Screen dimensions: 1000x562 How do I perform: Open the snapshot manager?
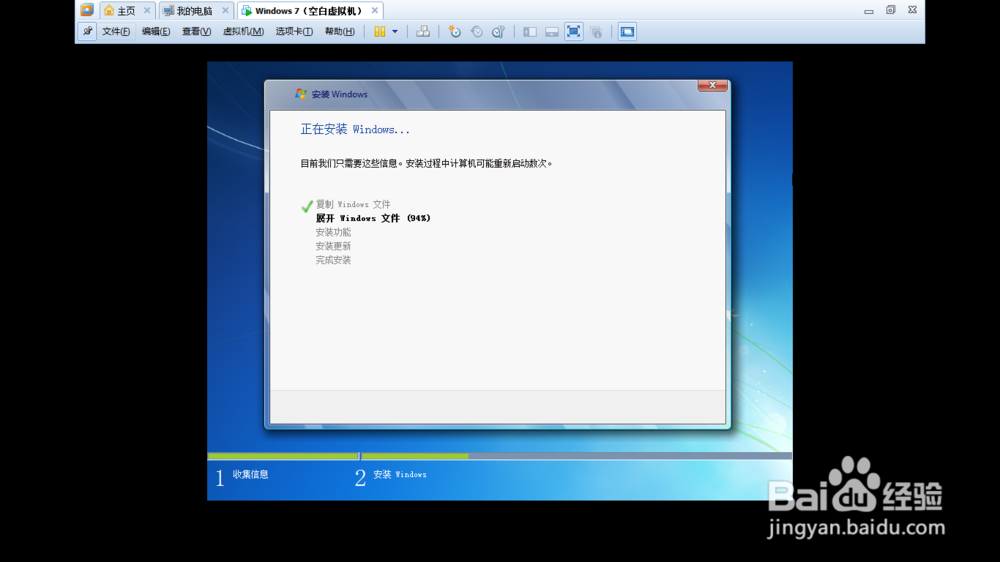[498, 31]
